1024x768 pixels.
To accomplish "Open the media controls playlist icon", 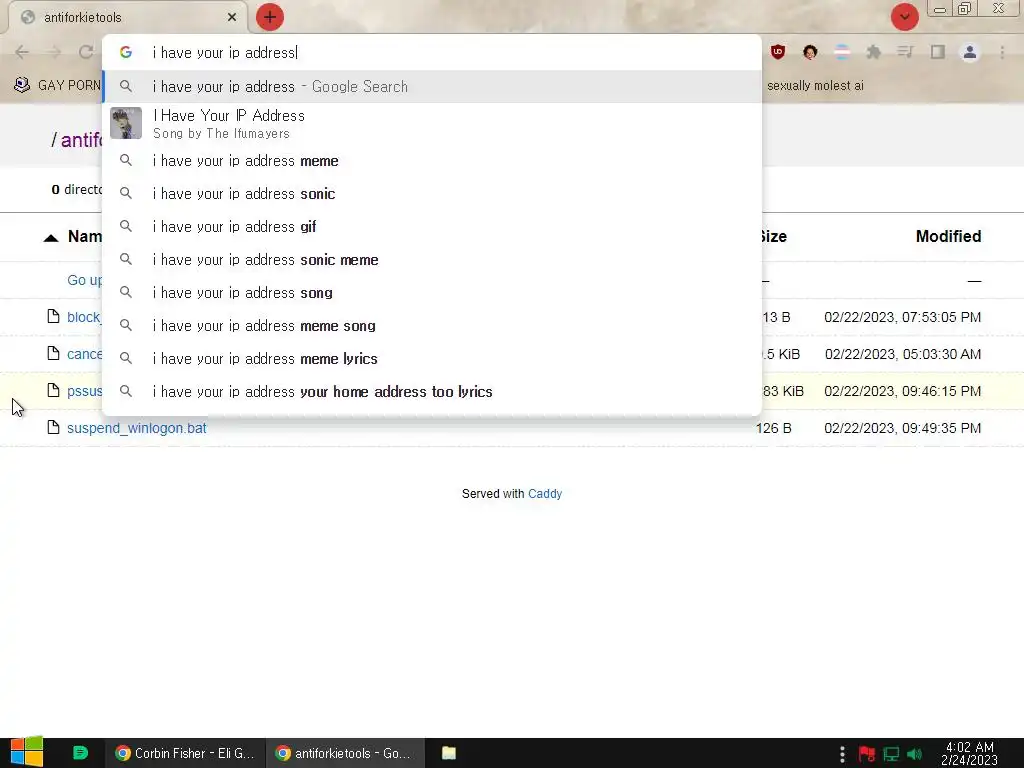I will pyautogui.click(x=905, y=52).
